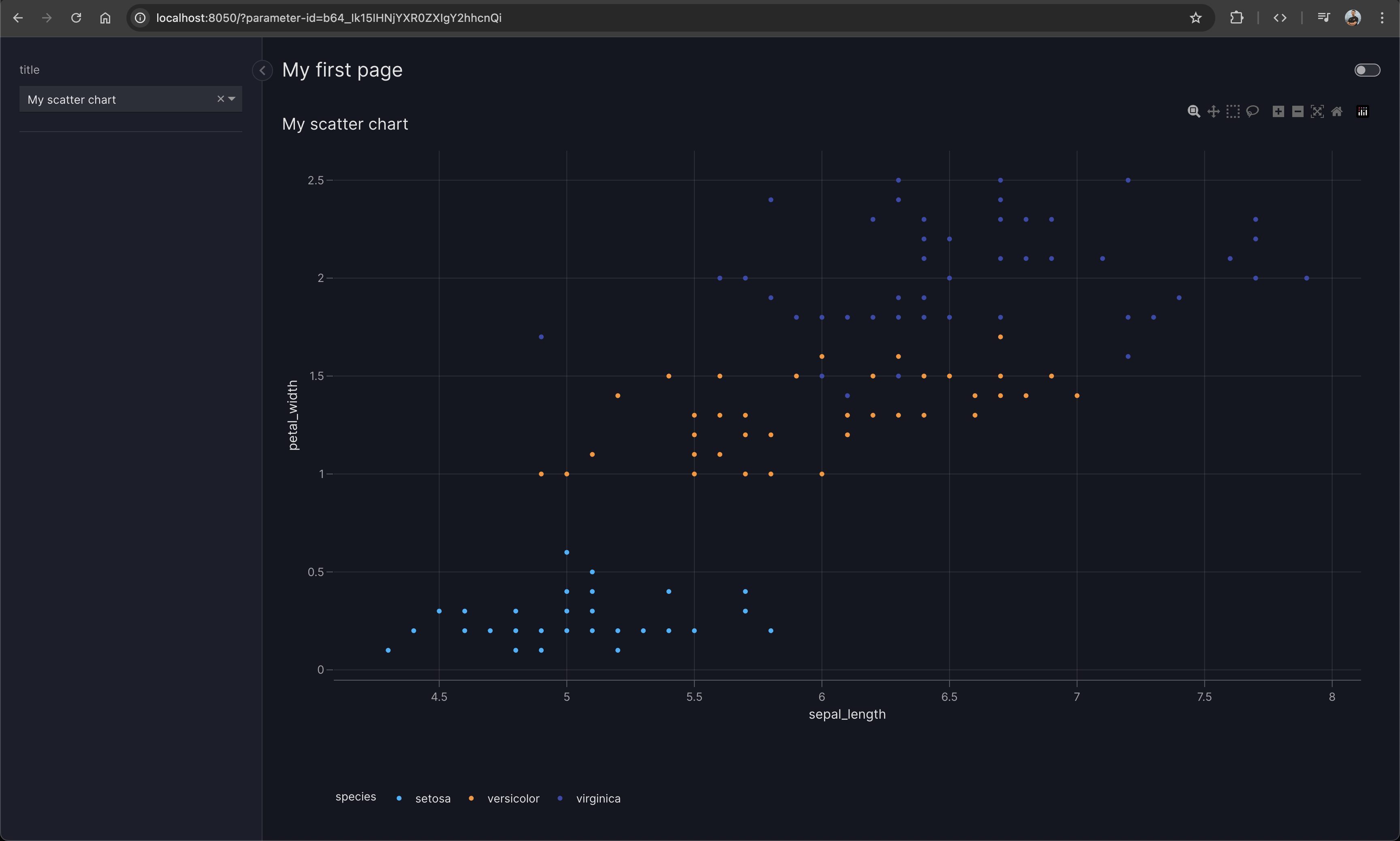This screenshot has height=841, width=1400.
Task: Open the browser three-dot menu
Action: coord(1382,18)
